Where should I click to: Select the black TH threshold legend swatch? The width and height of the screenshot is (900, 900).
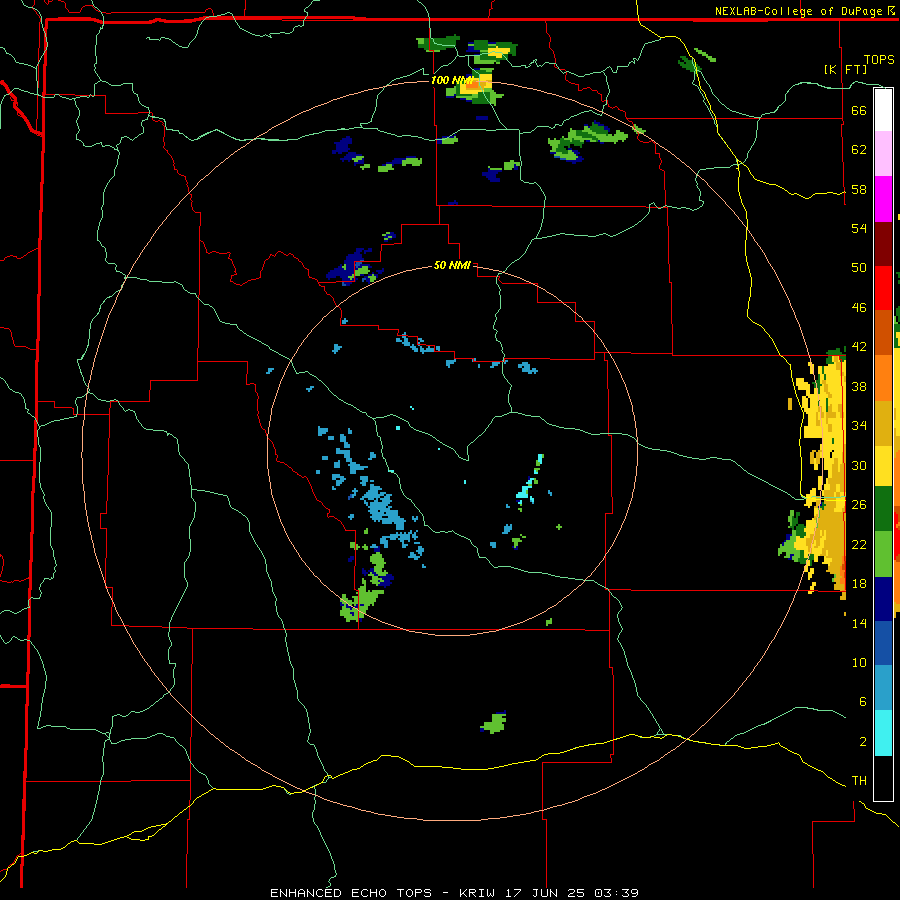click(x=883, y=778)
